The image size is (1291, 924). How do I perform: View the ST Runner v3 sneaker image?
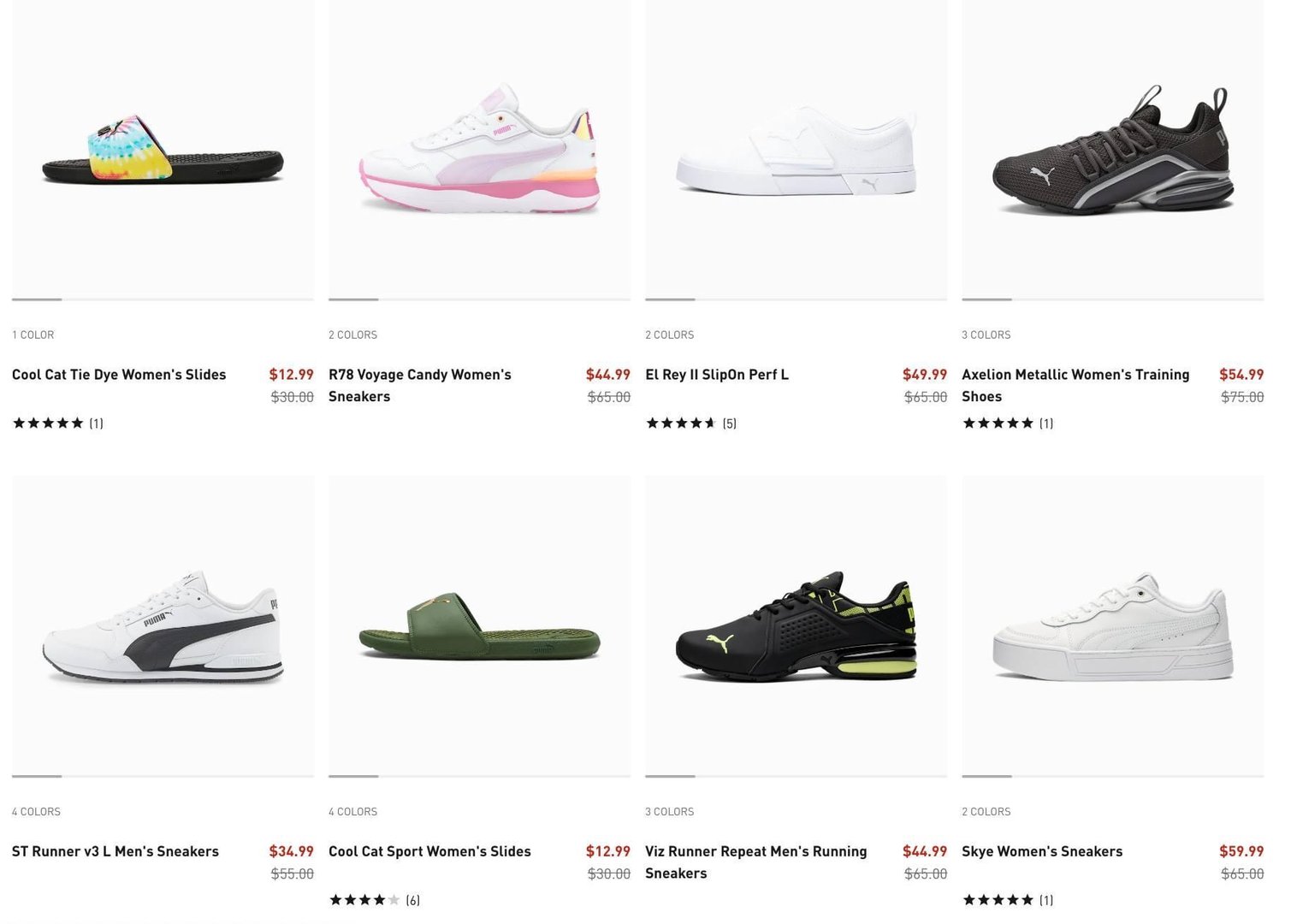(163, 626)
